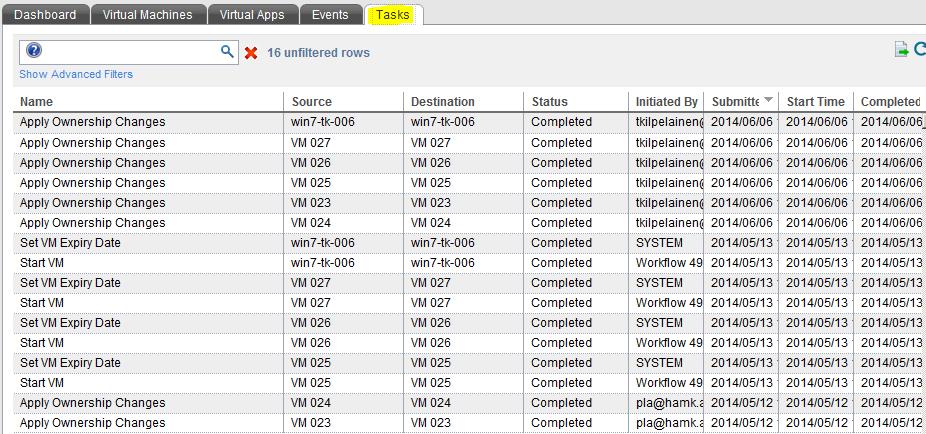Sort by the Start Time column header
The height and width of the screenshot is (434, 926).
tap(816, 102)
